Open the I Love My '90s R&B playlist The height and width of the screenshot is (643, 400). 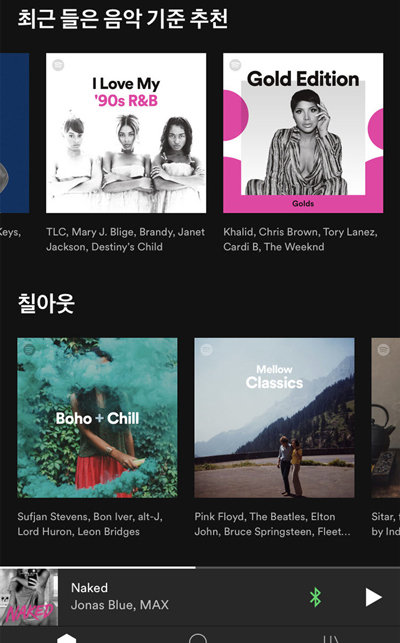coord(126,133)
